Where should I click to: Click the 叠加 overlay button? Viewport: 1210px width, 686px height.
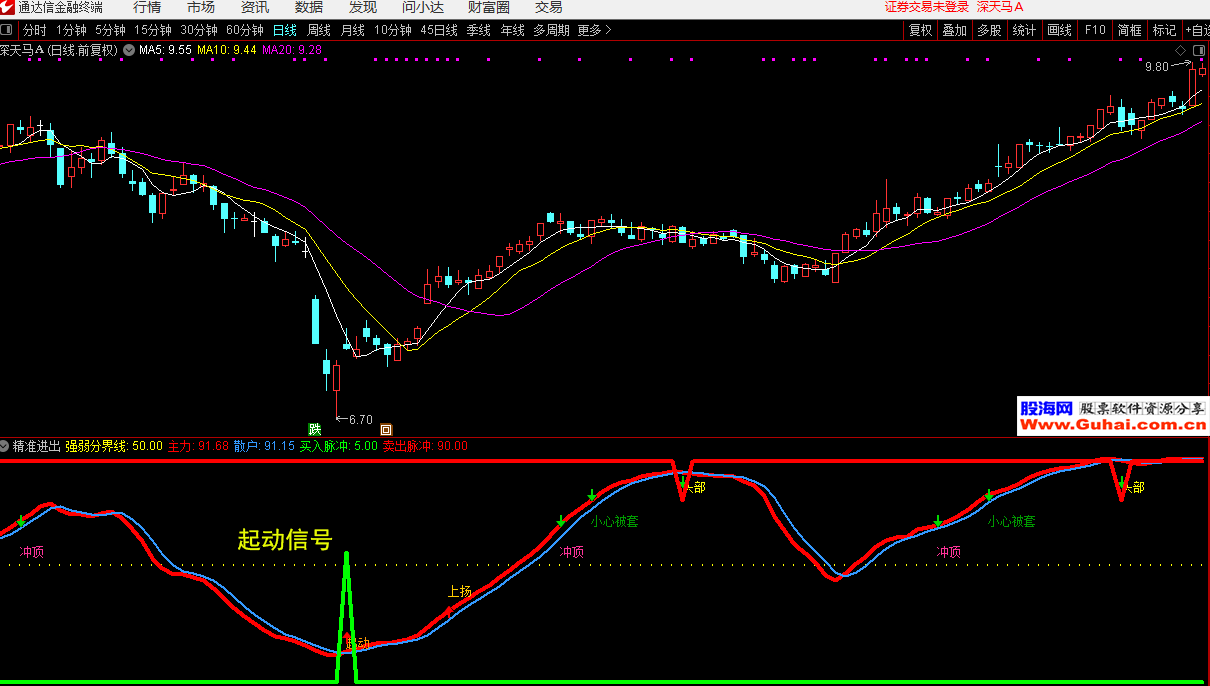[x=954, y=30]
